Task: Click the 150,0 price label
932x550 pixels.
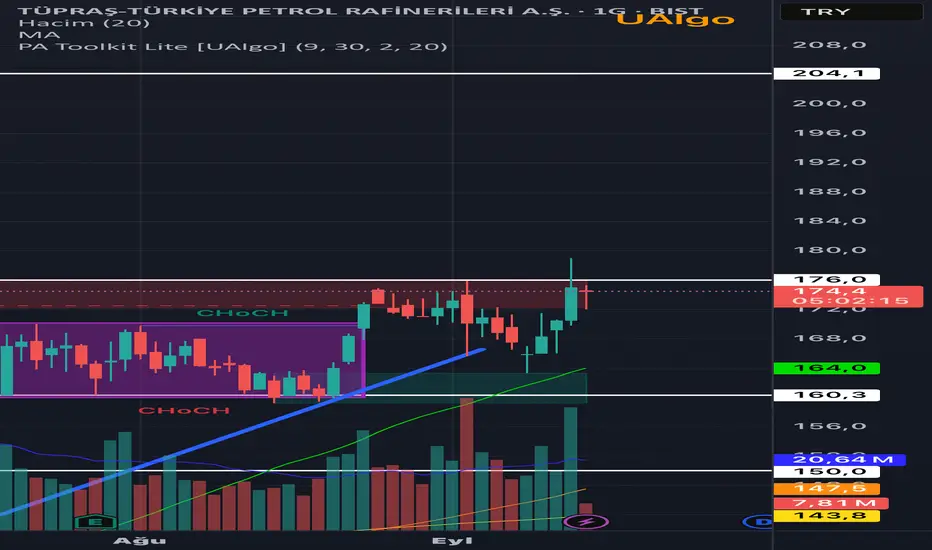Action: pos(827,472)
